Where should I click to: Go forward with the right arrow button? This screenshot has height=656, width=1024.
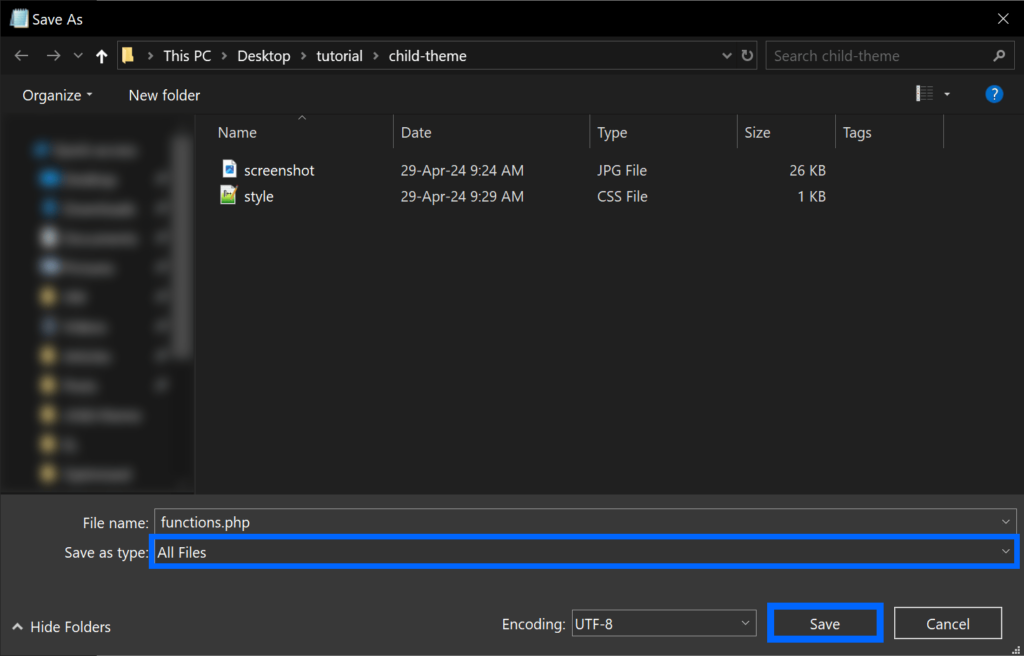tap(53, 56)
